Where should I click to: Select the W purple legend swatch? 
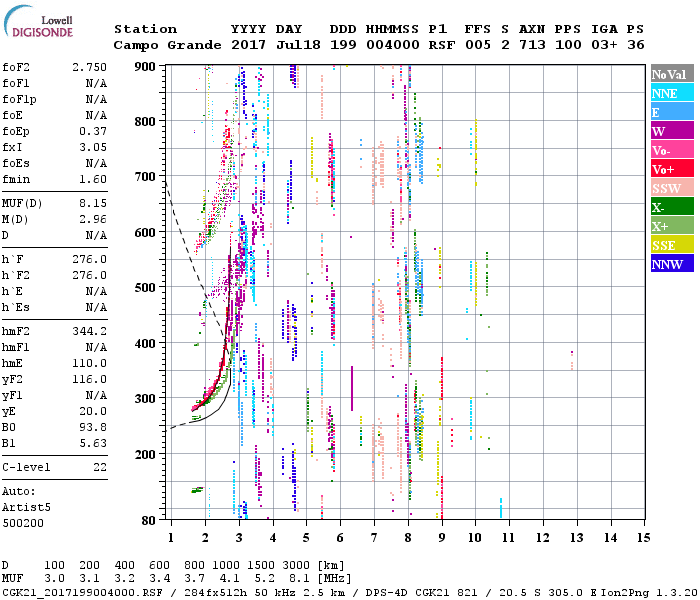click(x=672, y=131)
